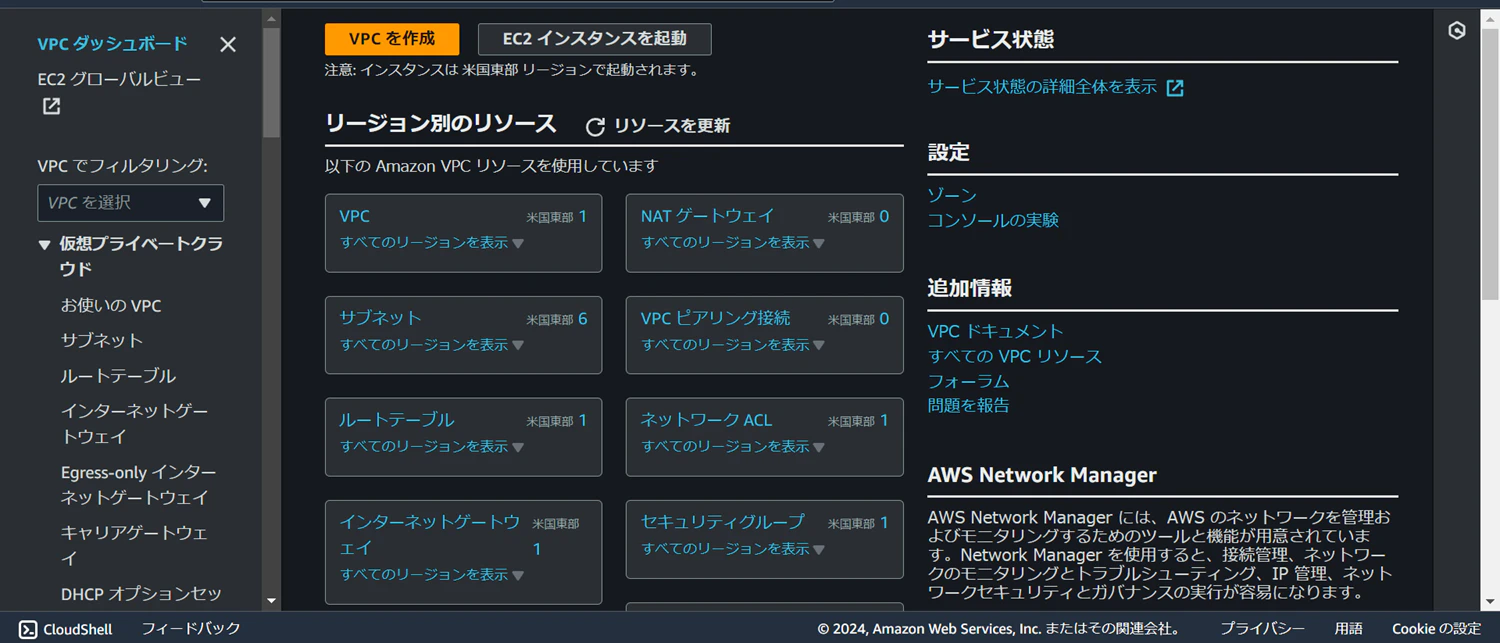
Task: Open DHCP オプションセット in the sidebar
Action: point(141,594)
